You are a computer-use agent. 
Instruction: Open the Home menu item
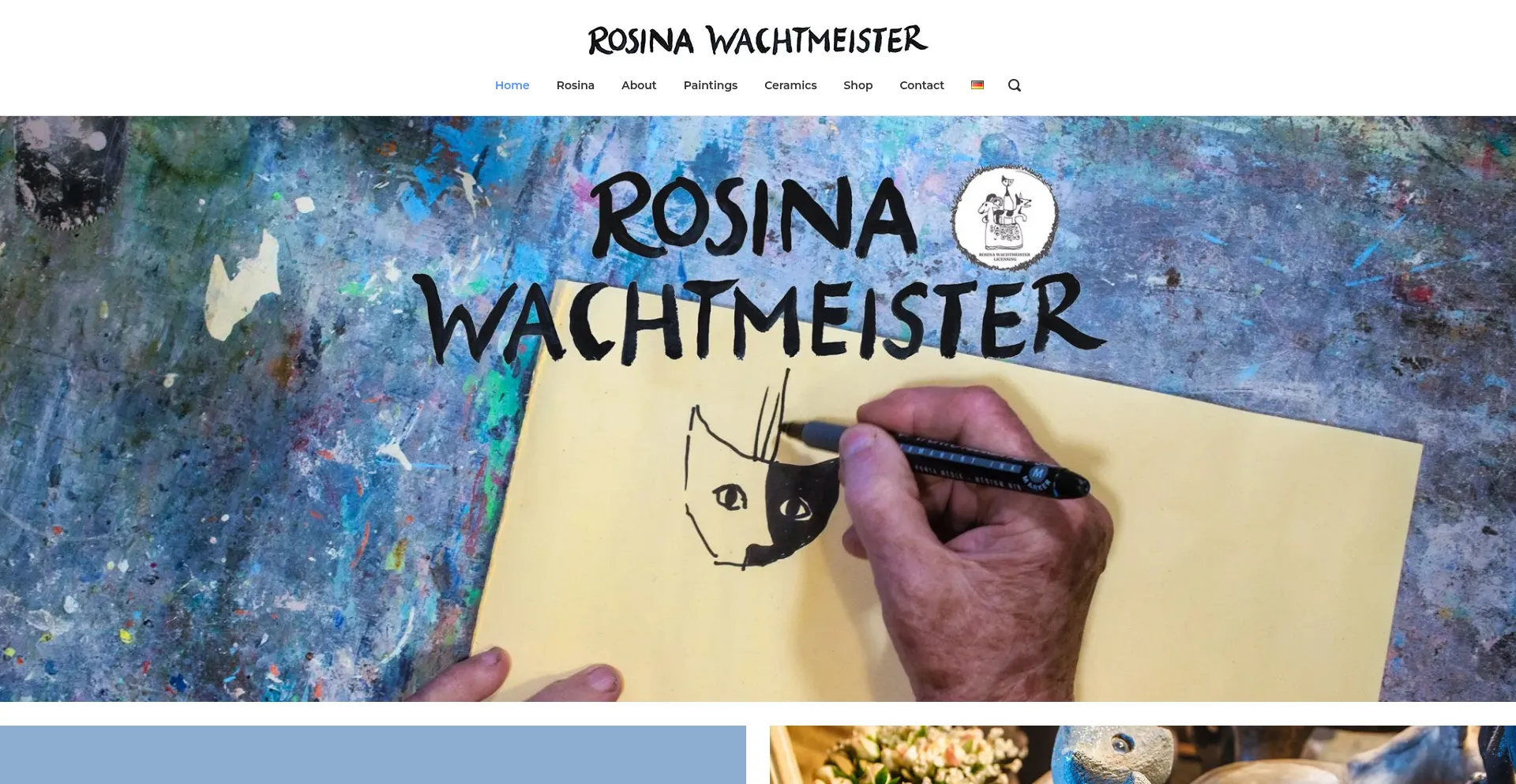(512, 85)
